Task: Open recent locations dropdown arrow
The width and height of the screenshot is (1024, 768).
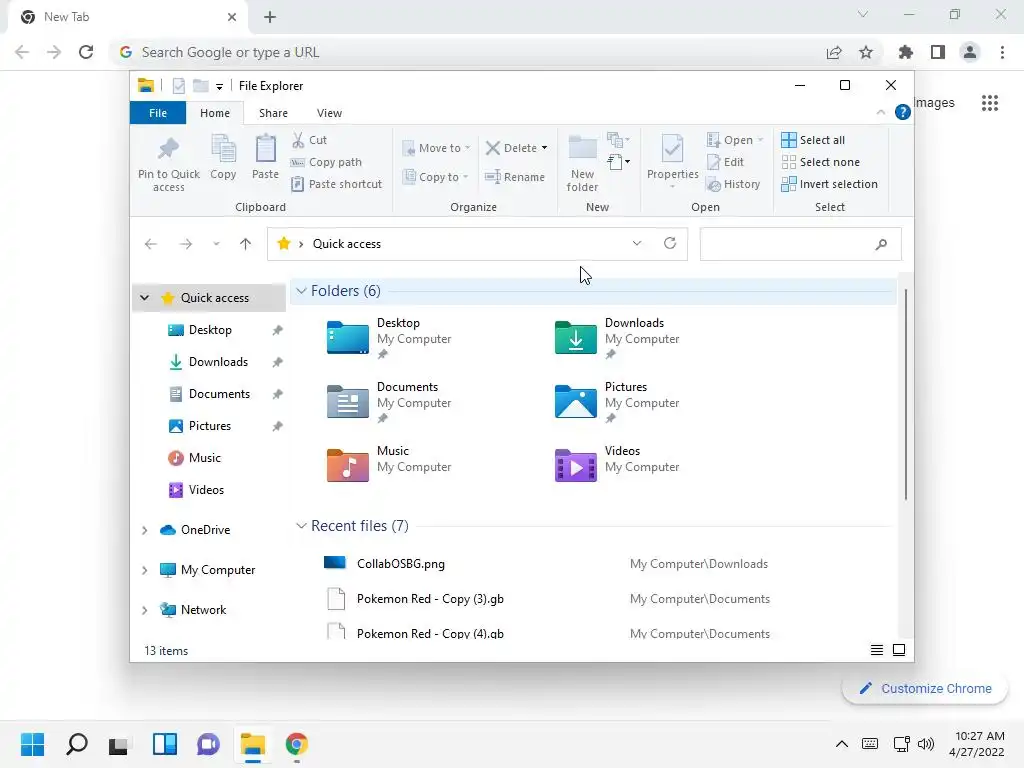Action: click(x=216, y=244)
